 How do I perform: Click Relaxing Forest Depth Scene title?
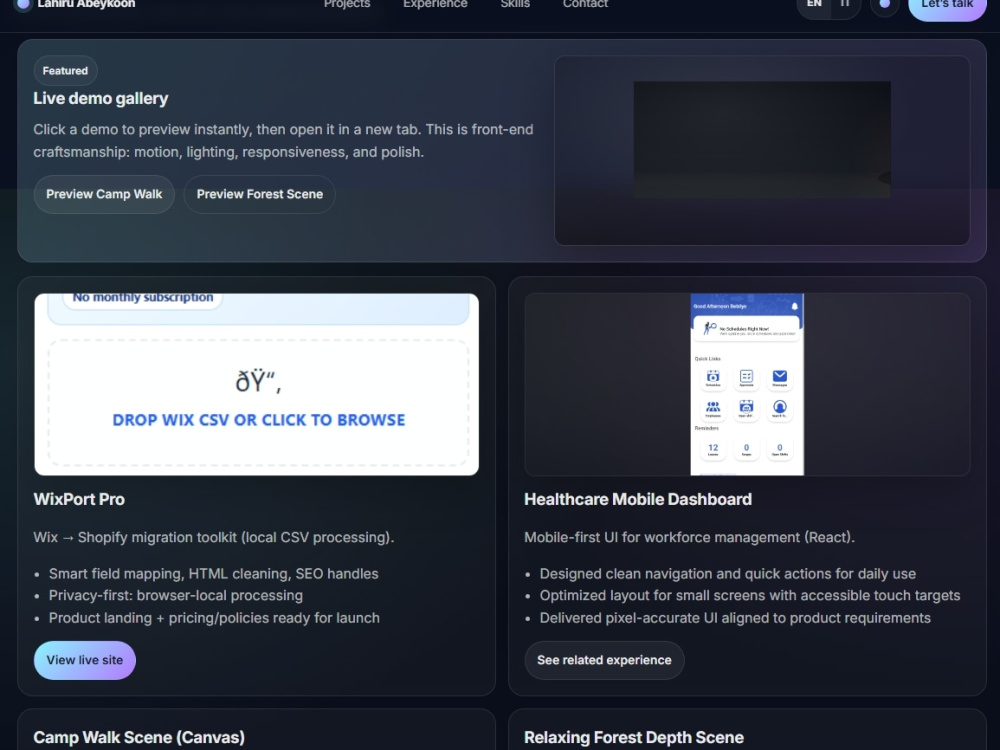[x=634, y=737]
